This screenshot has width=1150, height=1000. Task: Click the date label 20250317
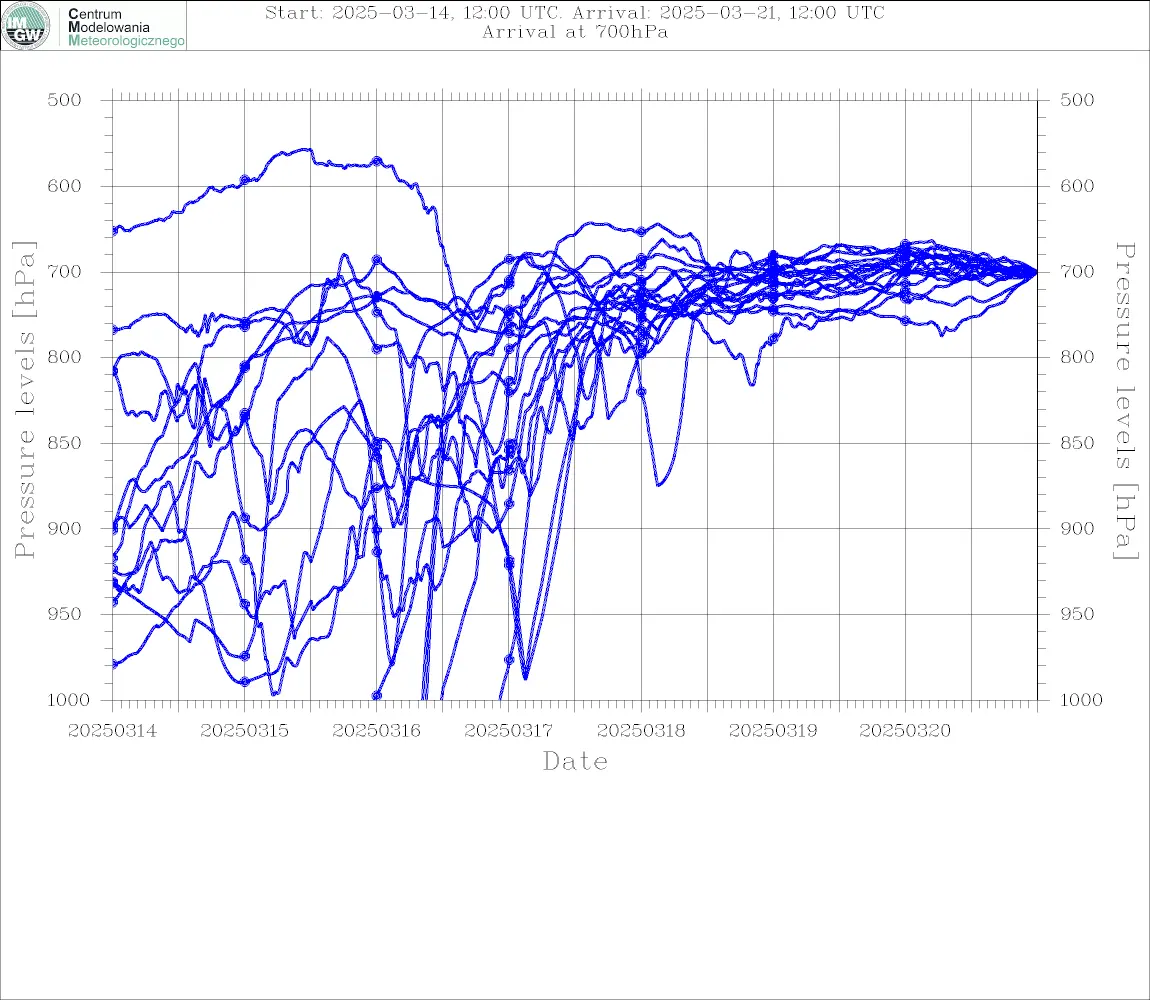click(508, 731)
